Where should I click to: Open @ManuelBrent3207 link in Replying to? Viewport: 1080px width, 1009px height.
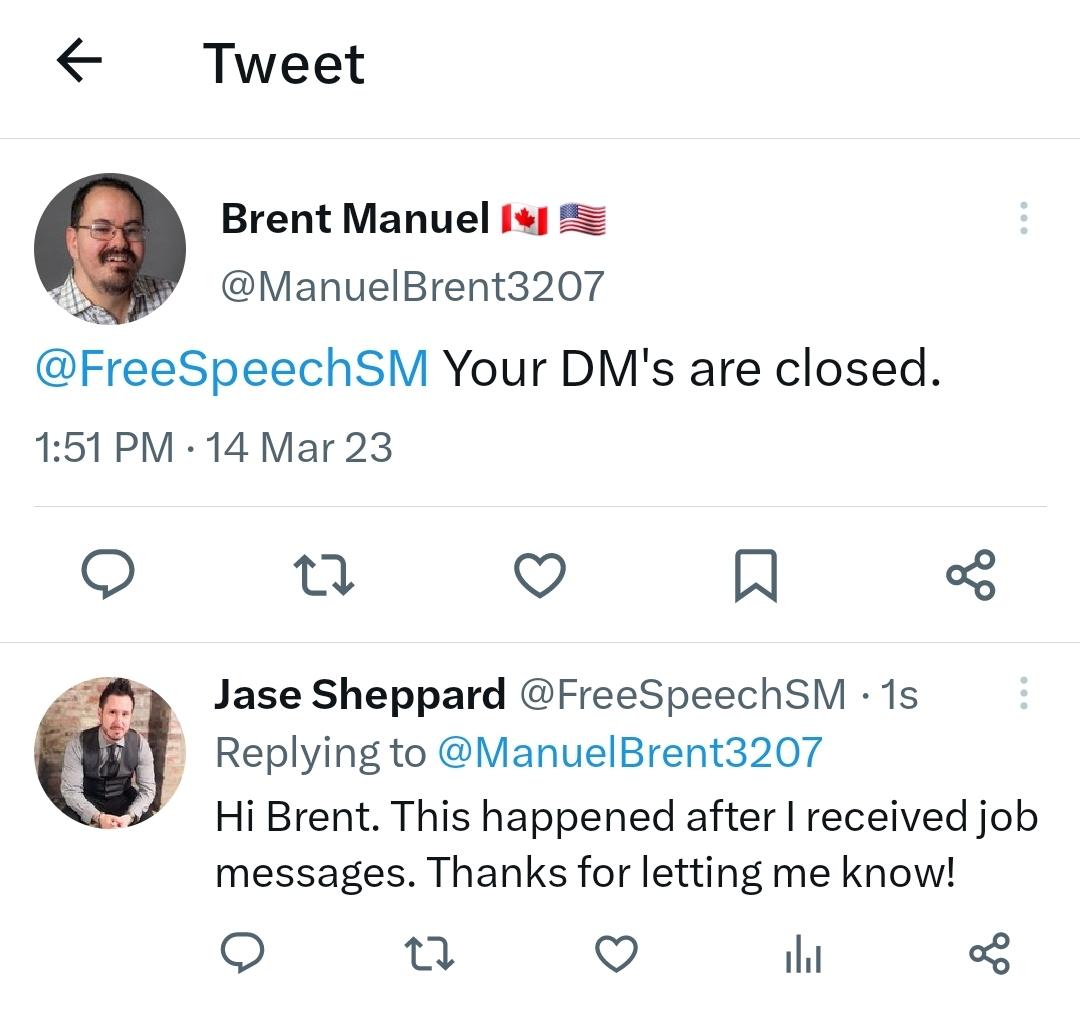point(630,752)
